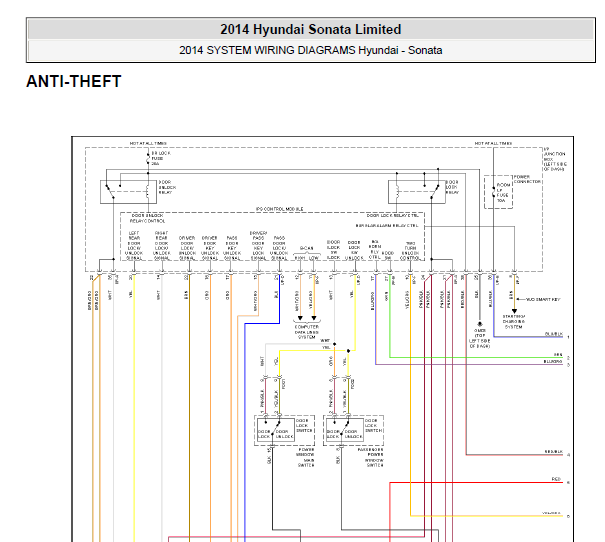The image size is (605, 542).
Task: Click "DRIVER DOOR KEY UNLOCK SIGNAL" pin label
Action: tap(210, 248)
